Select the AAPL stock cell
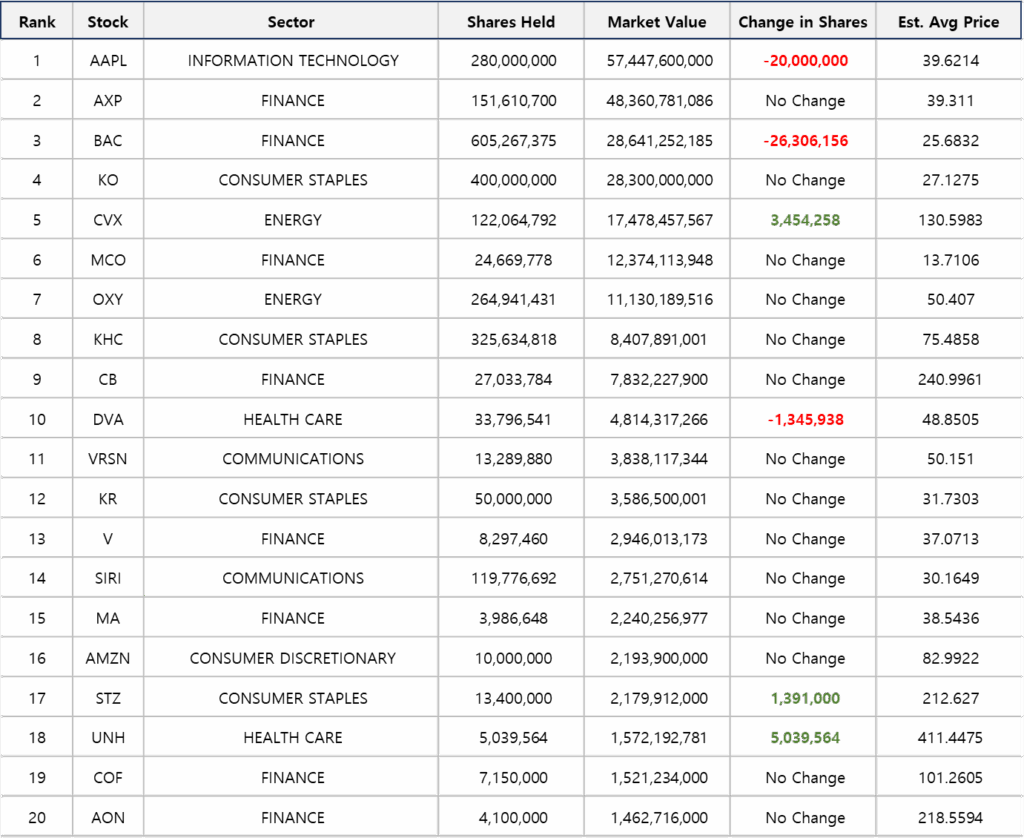Image resolution: width=1024 pixels, height=838 pixels. [108, 60]
